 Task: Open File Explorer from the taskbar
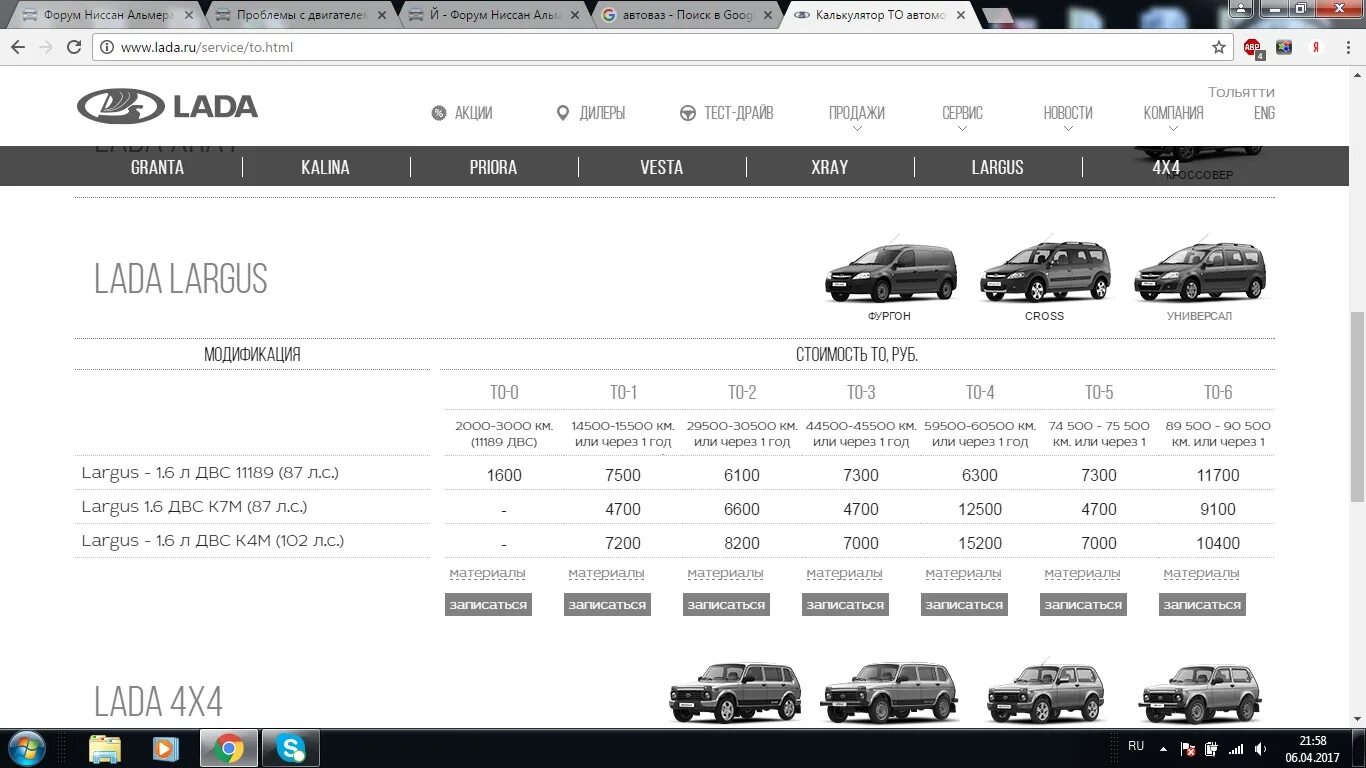point(105,748)
